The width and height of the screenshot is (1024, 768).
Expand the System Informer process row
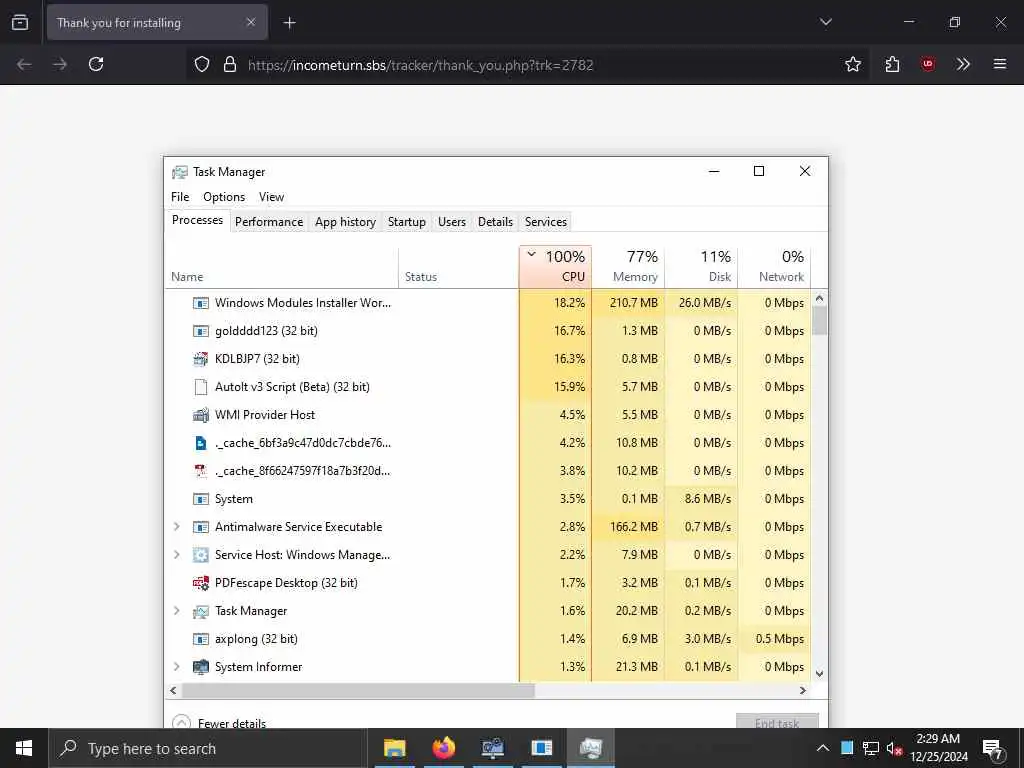point(176,667)
